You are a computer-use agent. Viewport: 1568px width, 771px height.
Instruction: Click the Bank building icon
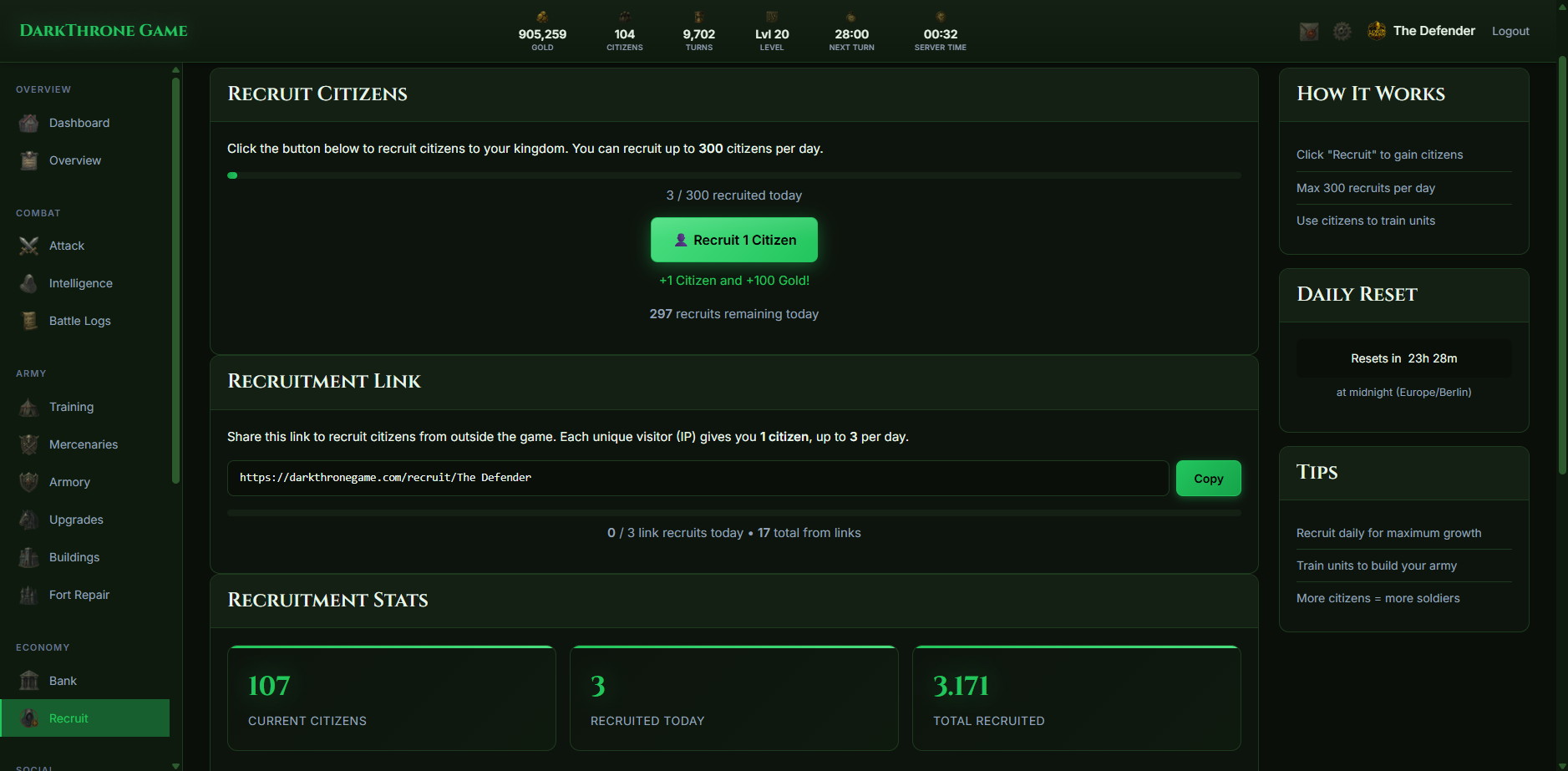[29, 681]
